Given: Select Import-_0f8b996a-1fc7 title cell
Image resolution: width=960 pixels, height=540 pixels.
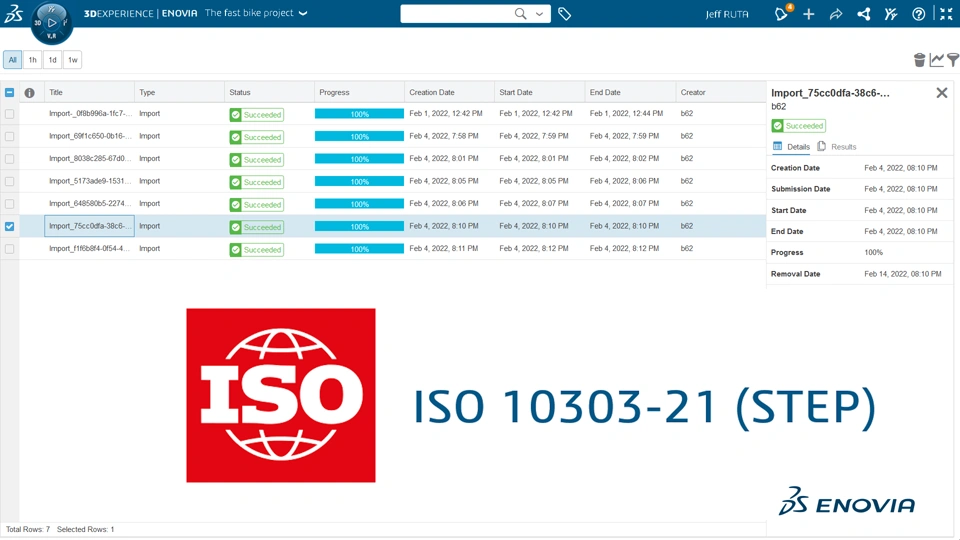Looking at the screenshot, I should point(89,114).
